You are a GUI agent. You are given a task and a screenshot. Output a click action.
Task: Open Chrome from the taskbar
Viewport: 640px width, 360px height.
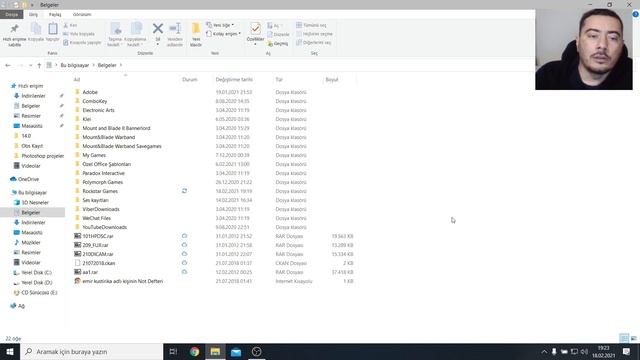[195, 351]
